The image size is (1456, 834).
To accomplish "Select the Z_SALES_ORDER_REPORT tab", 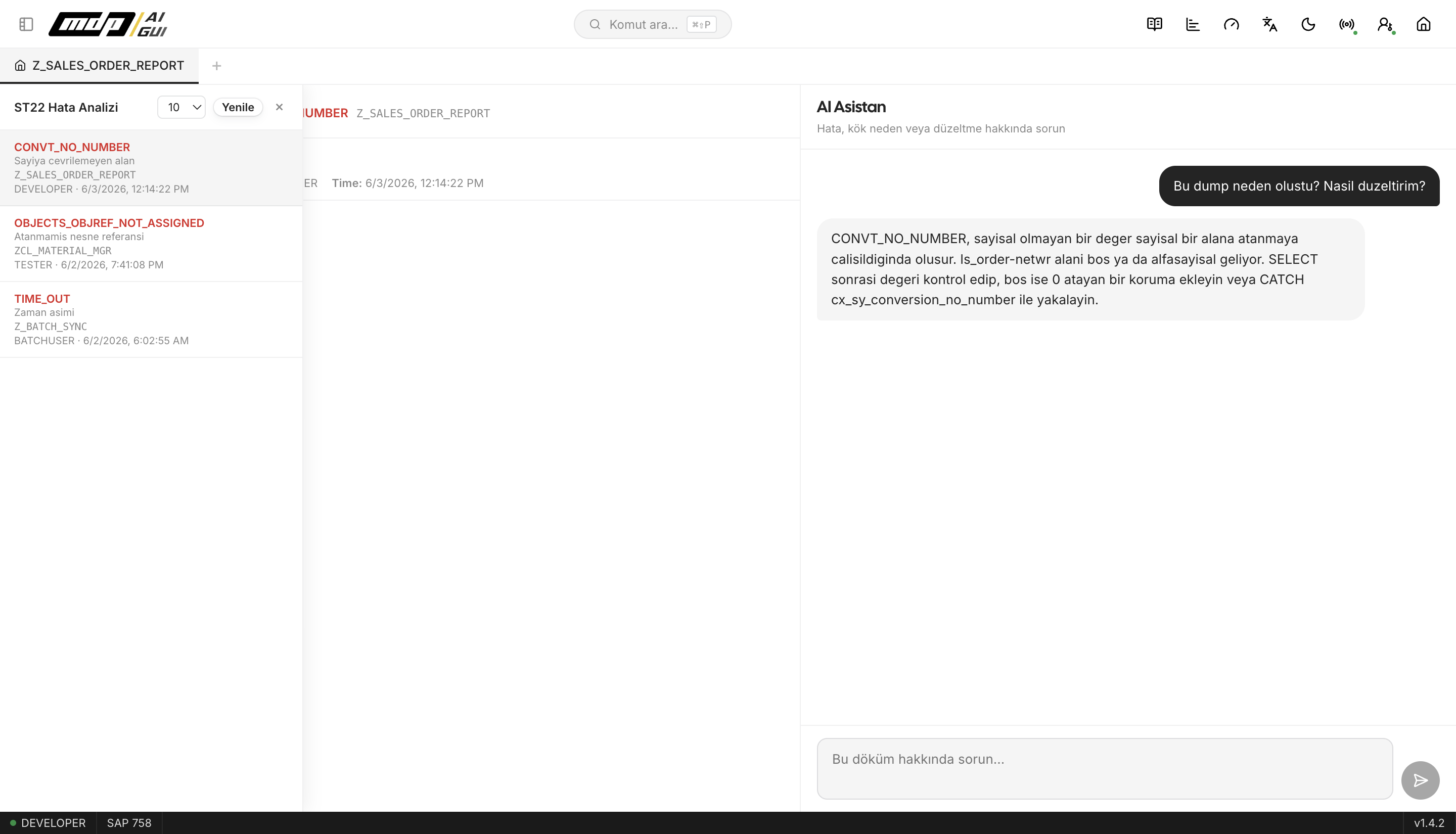I will (100, 65).
